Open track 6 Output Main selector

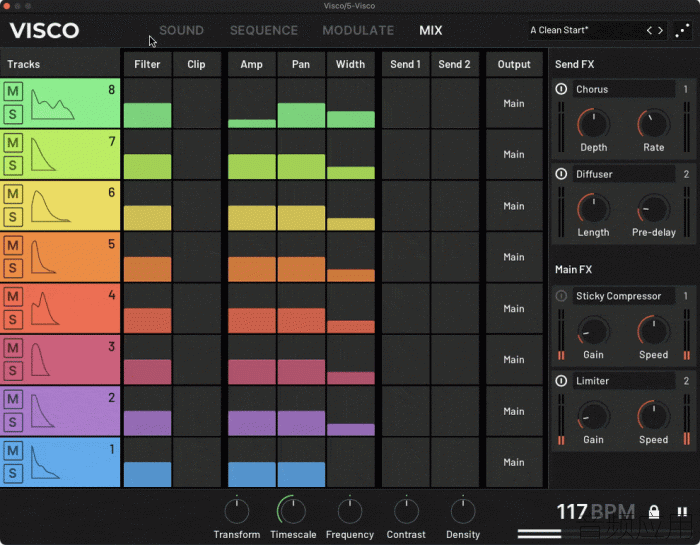coord(514,206)
